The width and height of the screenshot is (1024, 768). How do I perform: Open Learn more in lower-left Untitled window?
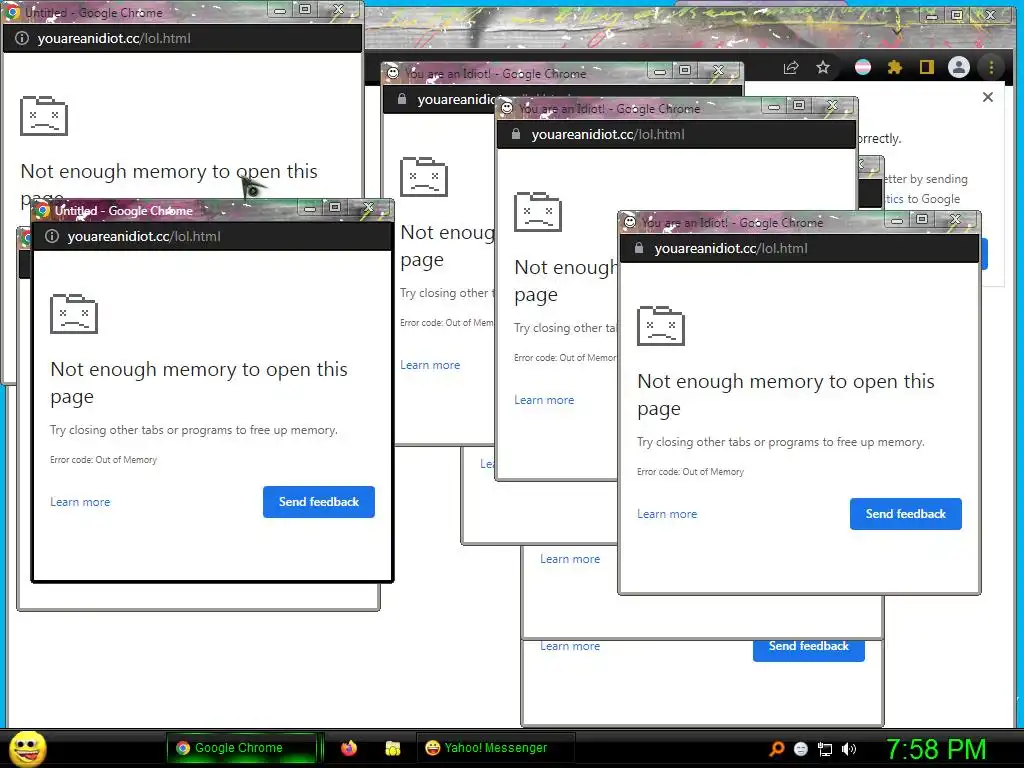tap(80, 502)
